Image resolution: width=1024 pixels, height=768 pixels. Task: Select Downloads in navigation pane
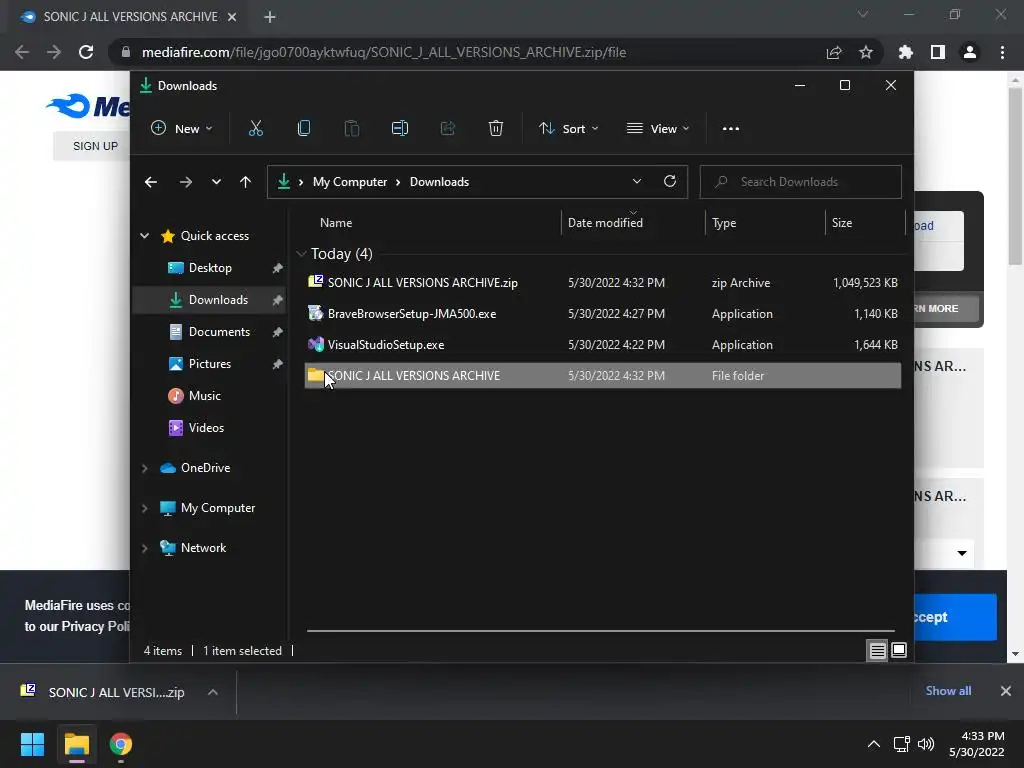tap(210, 300)
